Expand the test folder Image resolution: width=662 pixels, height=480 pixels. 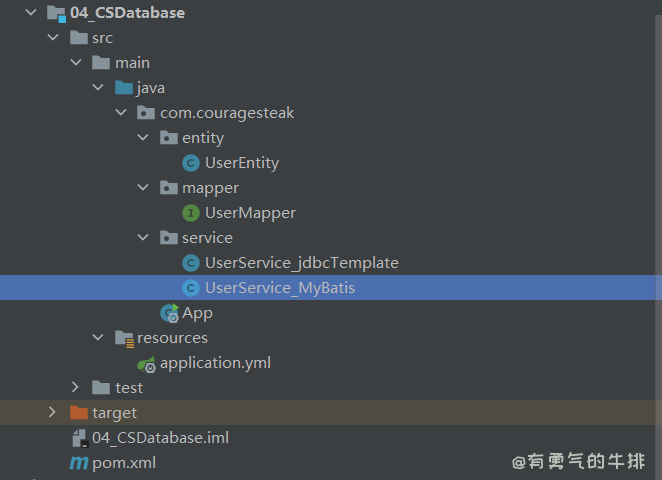76,388
